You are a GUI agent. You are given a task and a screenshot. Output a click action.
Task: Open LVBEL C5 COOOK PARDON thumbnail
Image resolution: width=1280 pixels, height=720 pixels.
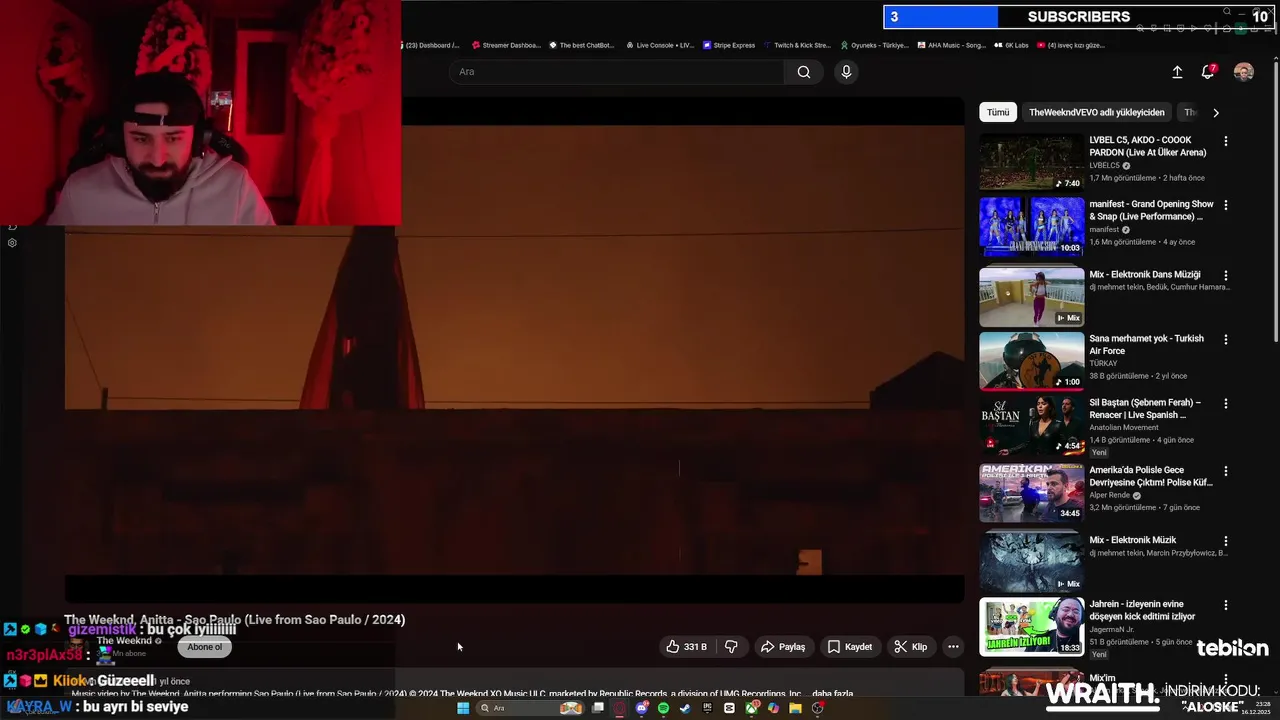[x=1031, y=162]
